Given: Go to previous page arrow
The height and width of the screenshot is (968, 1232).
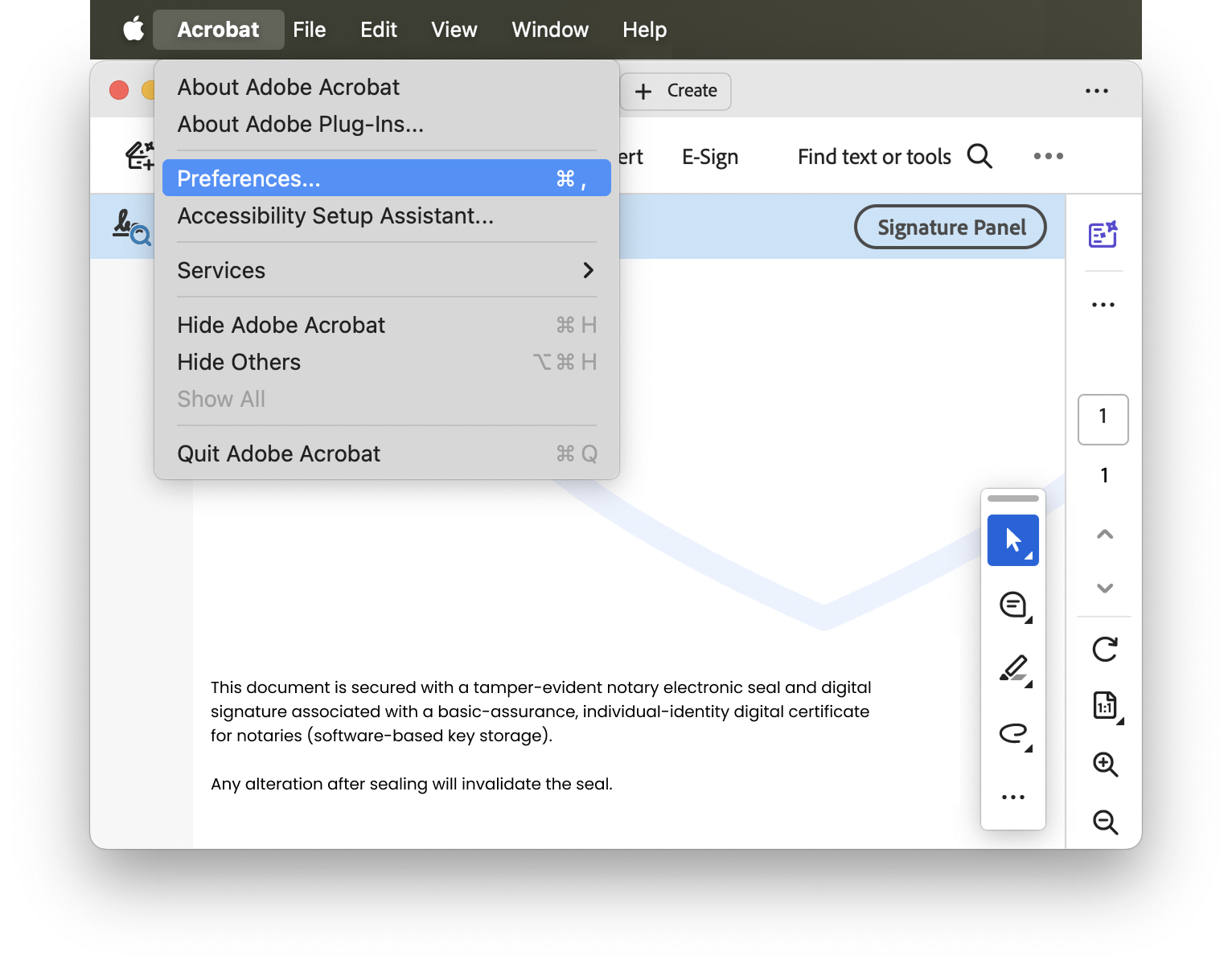Looking at the screenshot, I should point(1105,534).
